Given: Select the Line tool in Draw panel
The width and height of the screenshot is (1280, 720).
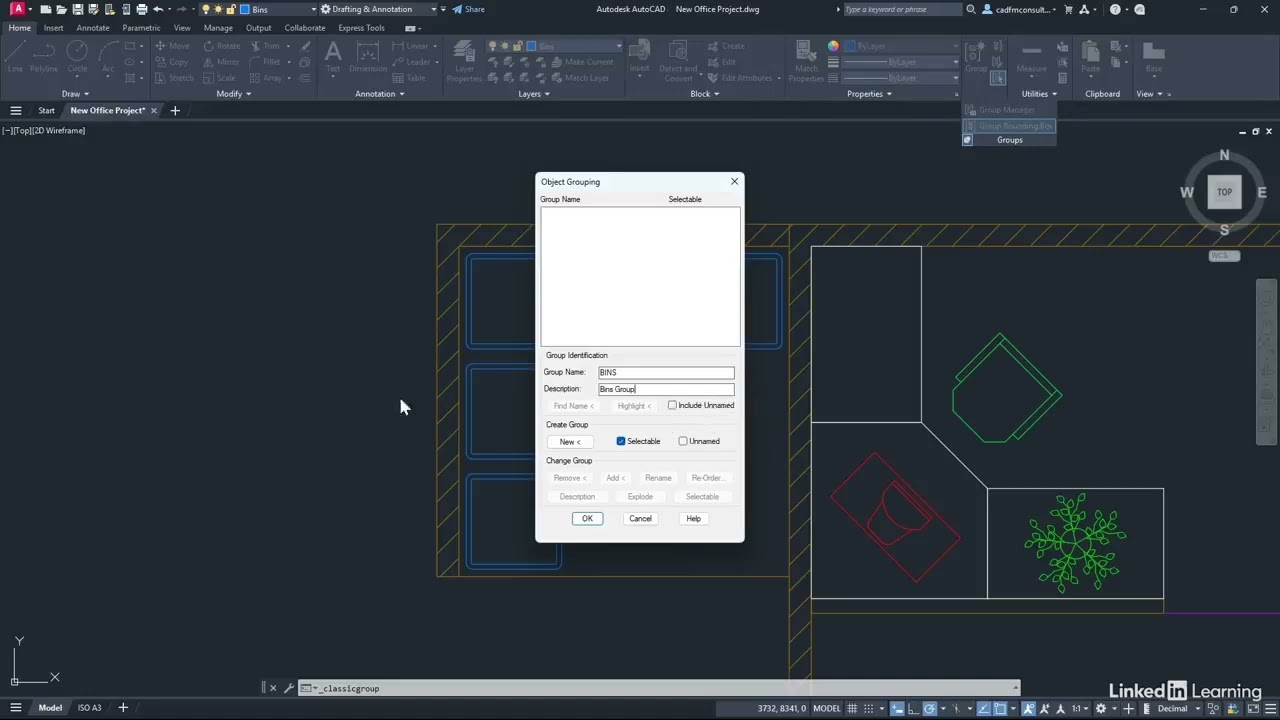Looking at the screenshot, I should pyautogui.click(x=15, y=57).
